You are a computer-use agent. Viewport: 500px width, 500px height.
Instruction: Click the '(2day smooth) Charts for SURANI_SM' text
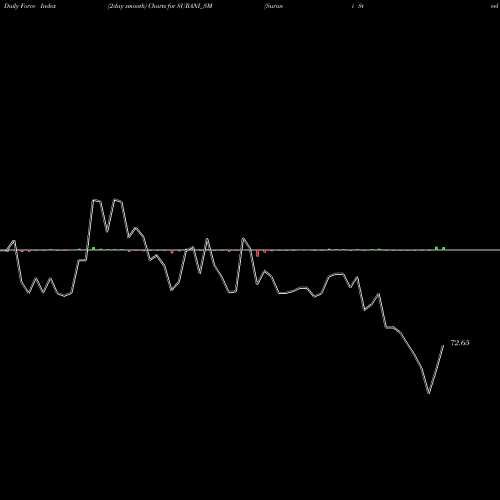(x=160, y=6)
